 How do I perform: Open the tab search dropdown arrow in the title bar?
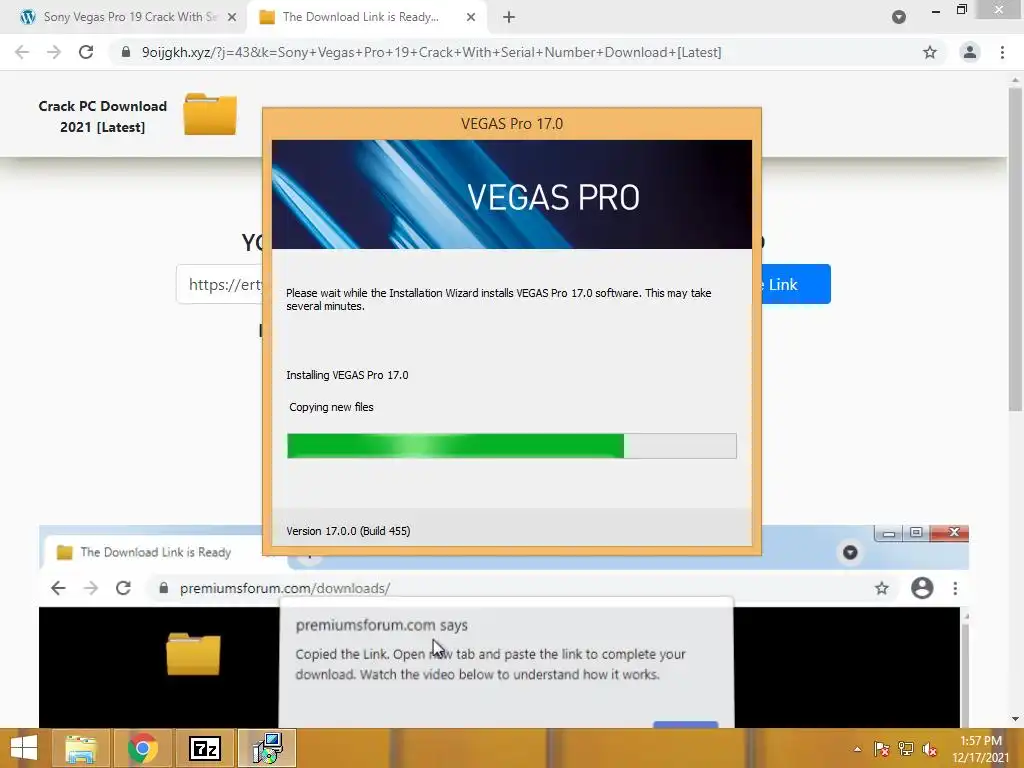[899, 17]
